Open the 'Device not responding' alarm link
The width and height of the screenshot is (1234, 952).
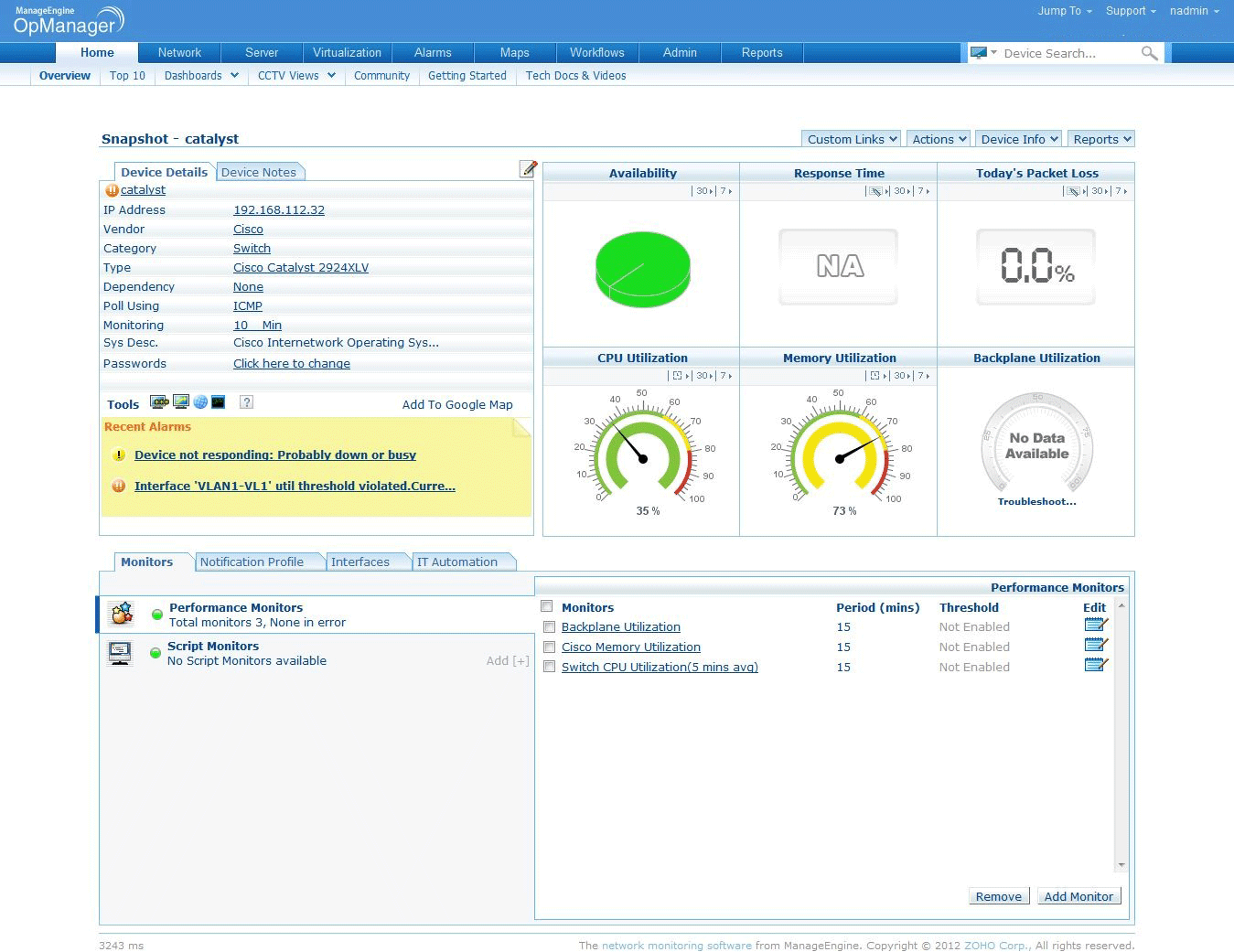click(x=274, y=455)
